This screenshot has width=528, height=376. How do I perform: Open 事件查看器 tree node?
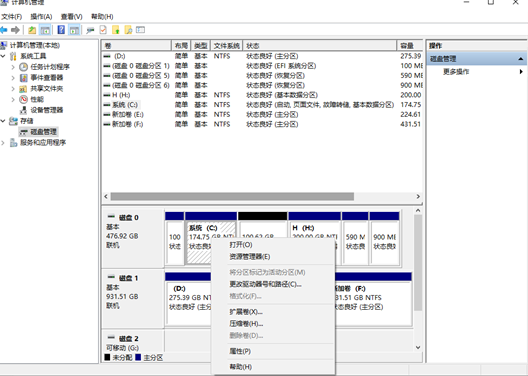pos(46,78)
